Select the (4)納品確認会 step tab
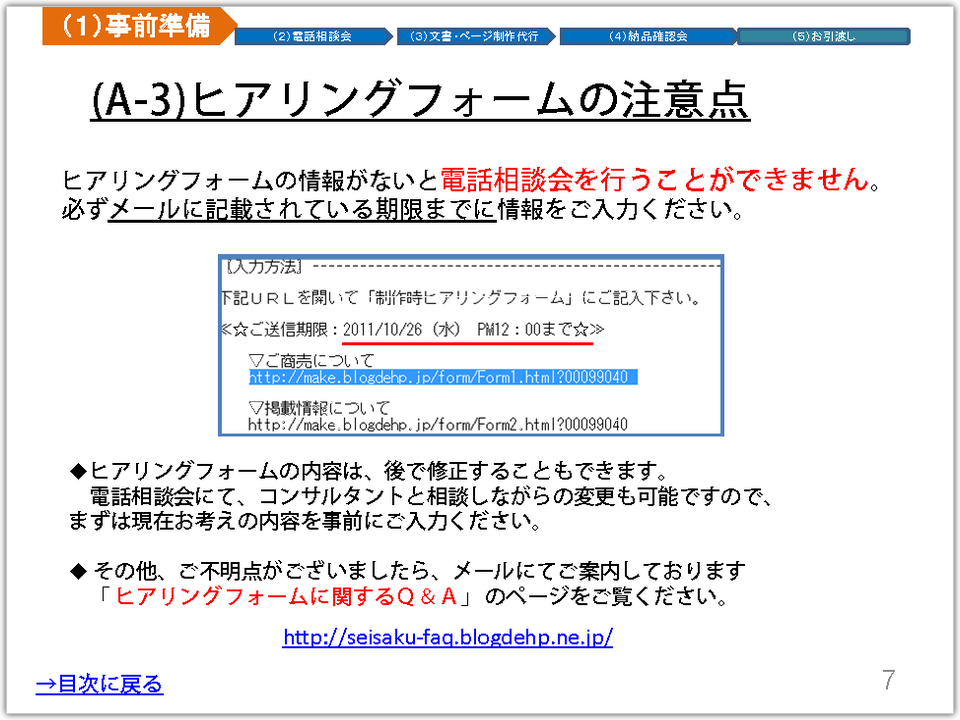 [x=647, y=36]
